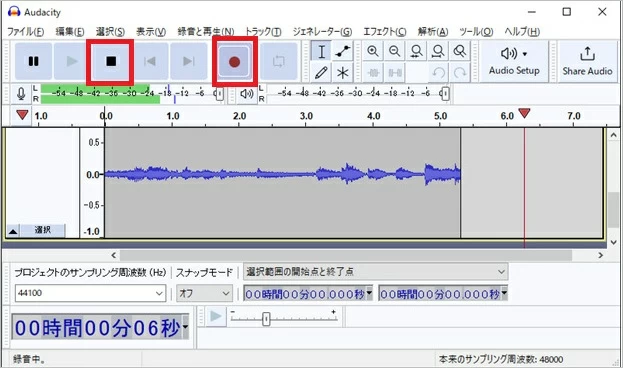Open the 録音と再生 menu
Screen dimensions: 623x368
point(206,32)
